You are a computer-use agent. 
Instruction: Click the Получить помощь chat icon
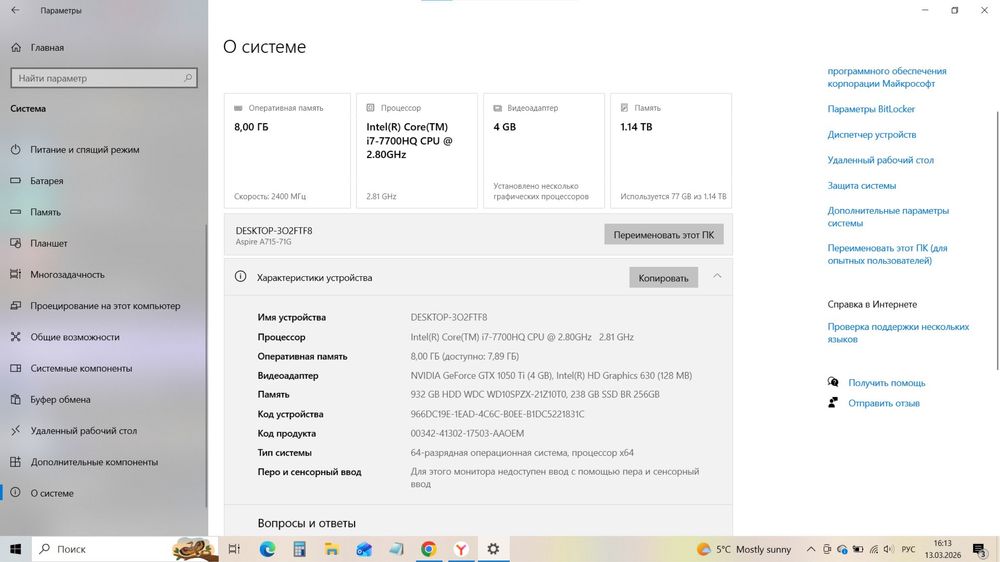pyautogui.click(x=833, y=382)
